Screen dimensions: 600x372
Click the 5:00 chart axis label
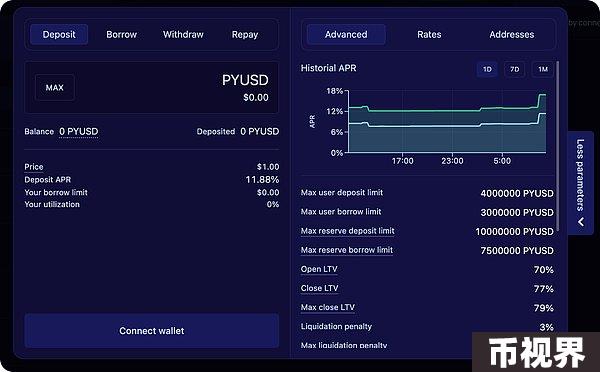point(502,161)
